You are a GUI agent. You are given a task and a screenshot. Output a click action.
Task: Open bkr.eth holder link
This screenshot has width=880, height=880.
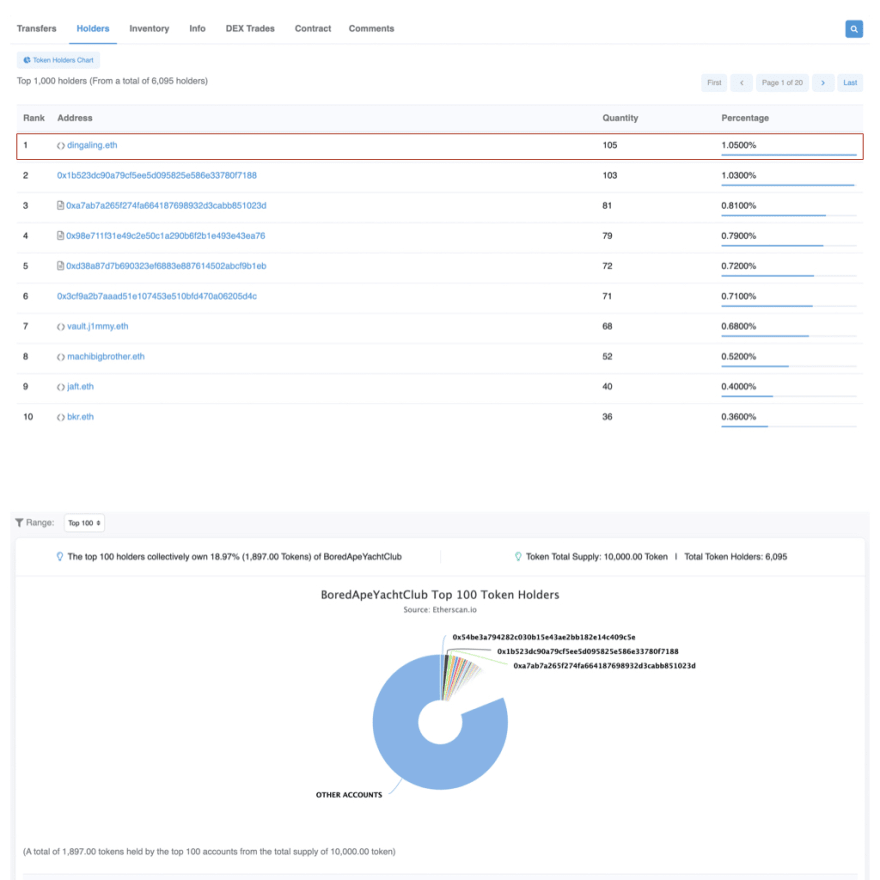(x=80, y=417)
